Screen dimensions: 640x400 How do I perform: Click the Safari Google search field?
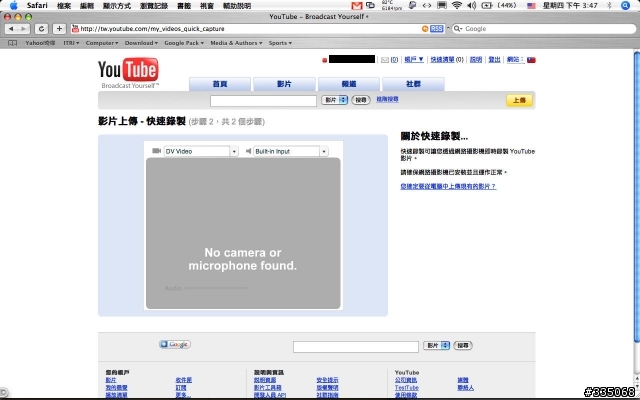coord(544,29)
